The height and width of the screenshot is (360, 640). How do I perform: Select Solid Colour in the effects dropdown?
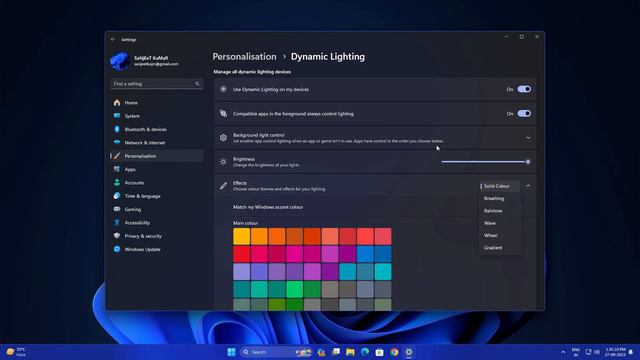(x=500, y=186)
